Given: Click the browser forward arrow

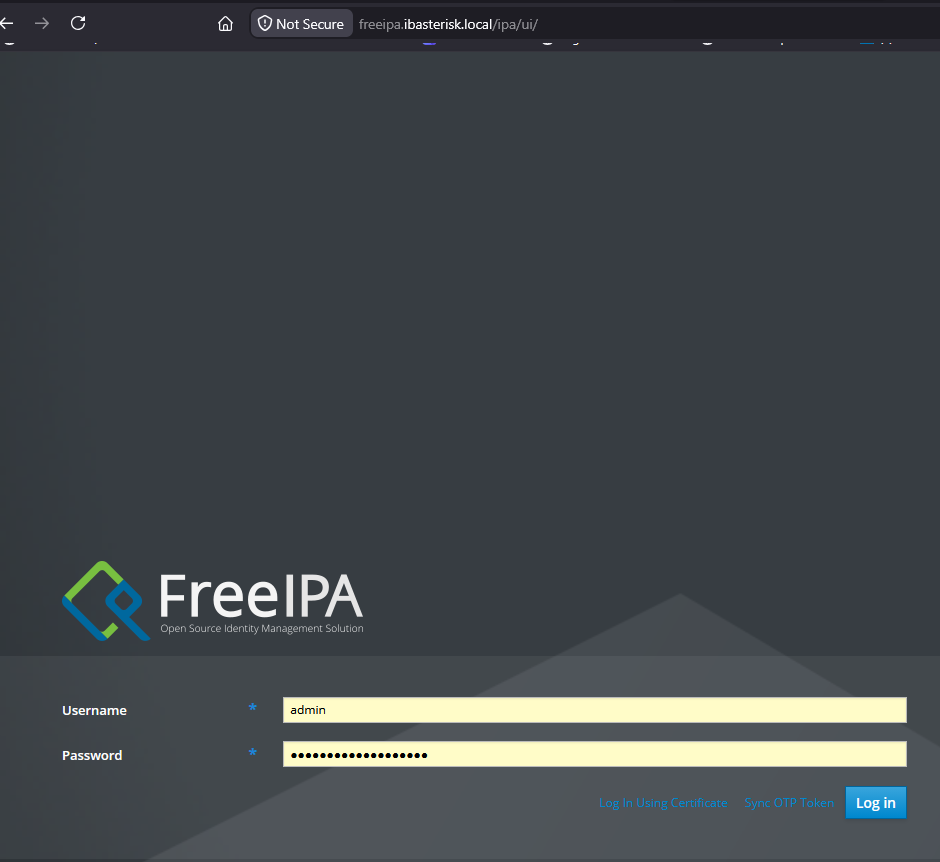Looking at the screenshot, I should click(42, 23).
